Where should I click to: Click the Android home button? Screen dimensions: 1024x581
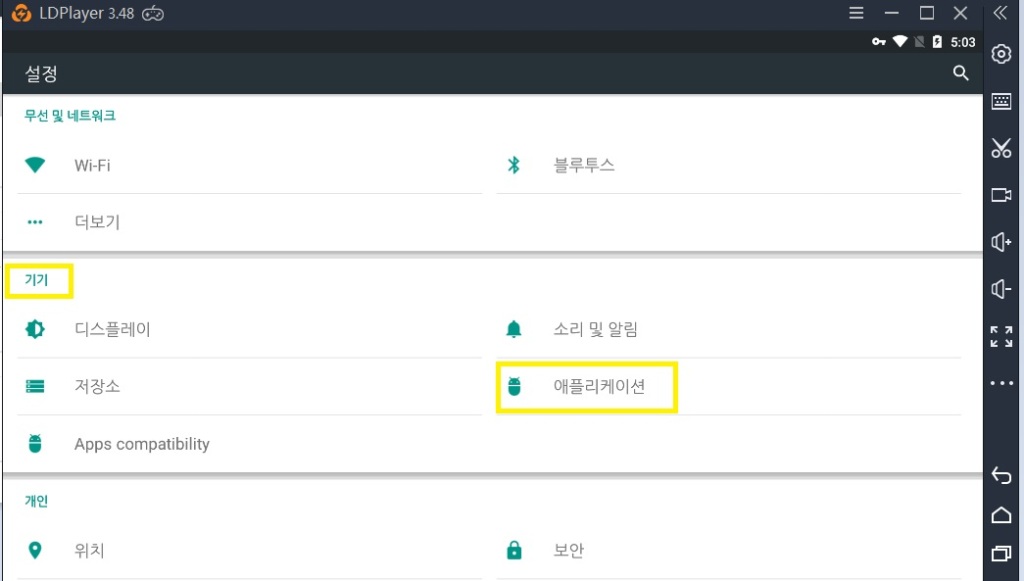pyautogui.click(x=1001, y=515)
